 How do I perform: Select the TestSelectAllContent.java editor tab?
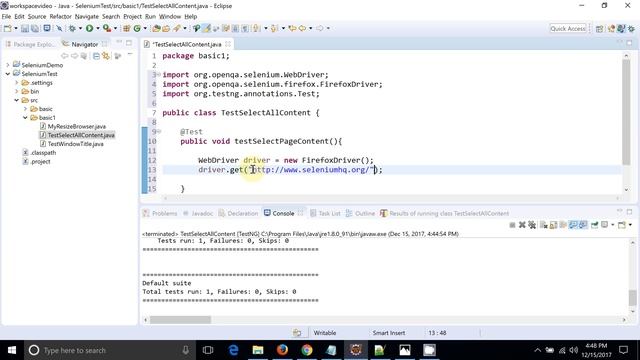(187, 44)
